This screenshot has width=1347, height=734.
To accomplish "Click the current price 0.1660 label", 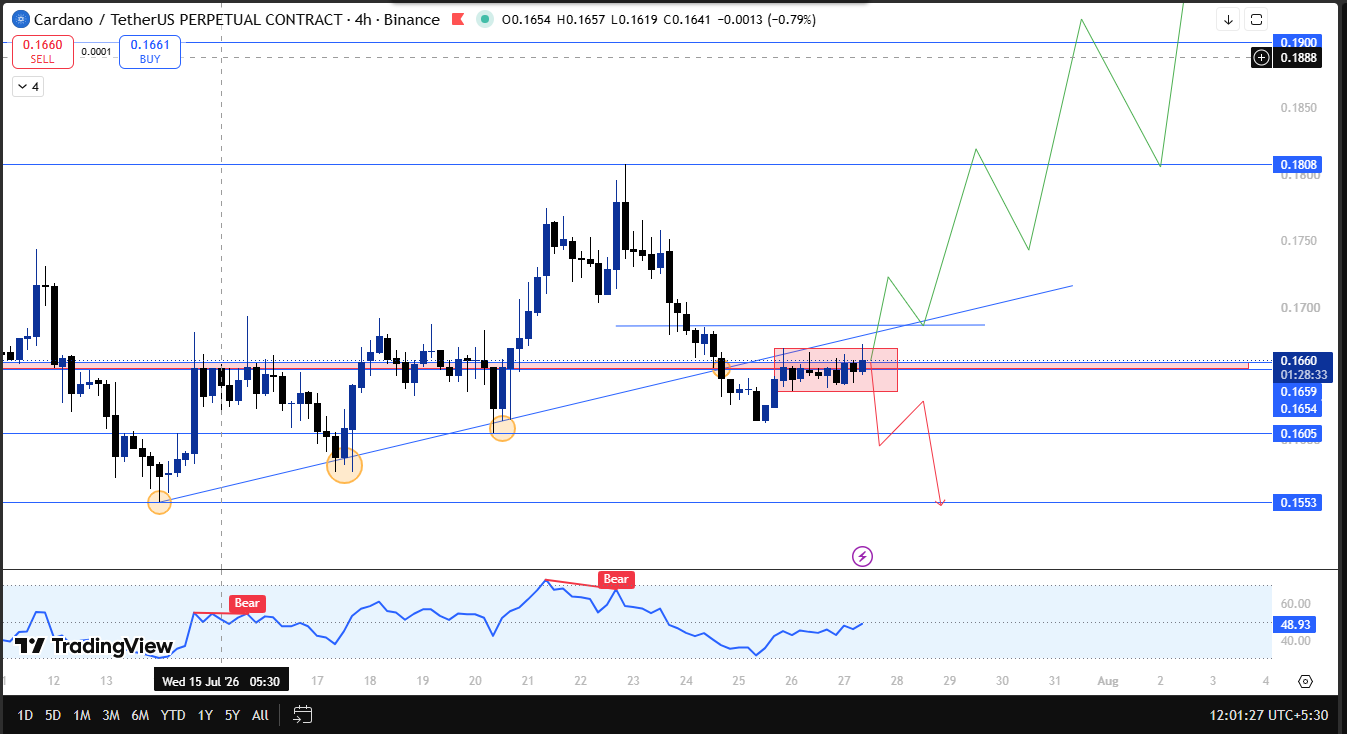I will 1299,360.
